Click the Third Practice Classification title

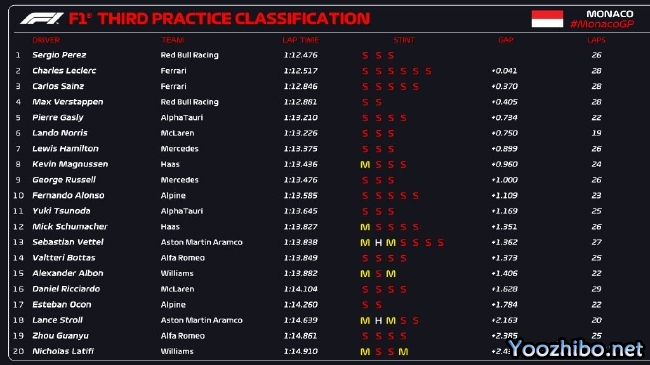(x=234, y=19)
